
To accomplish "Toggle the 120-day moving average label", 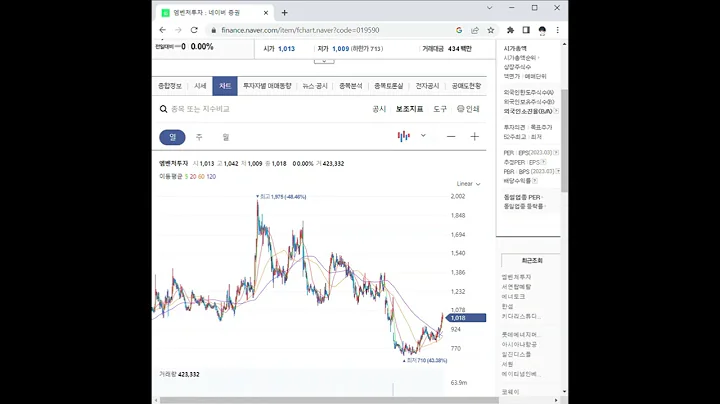I will pos(211,177).
